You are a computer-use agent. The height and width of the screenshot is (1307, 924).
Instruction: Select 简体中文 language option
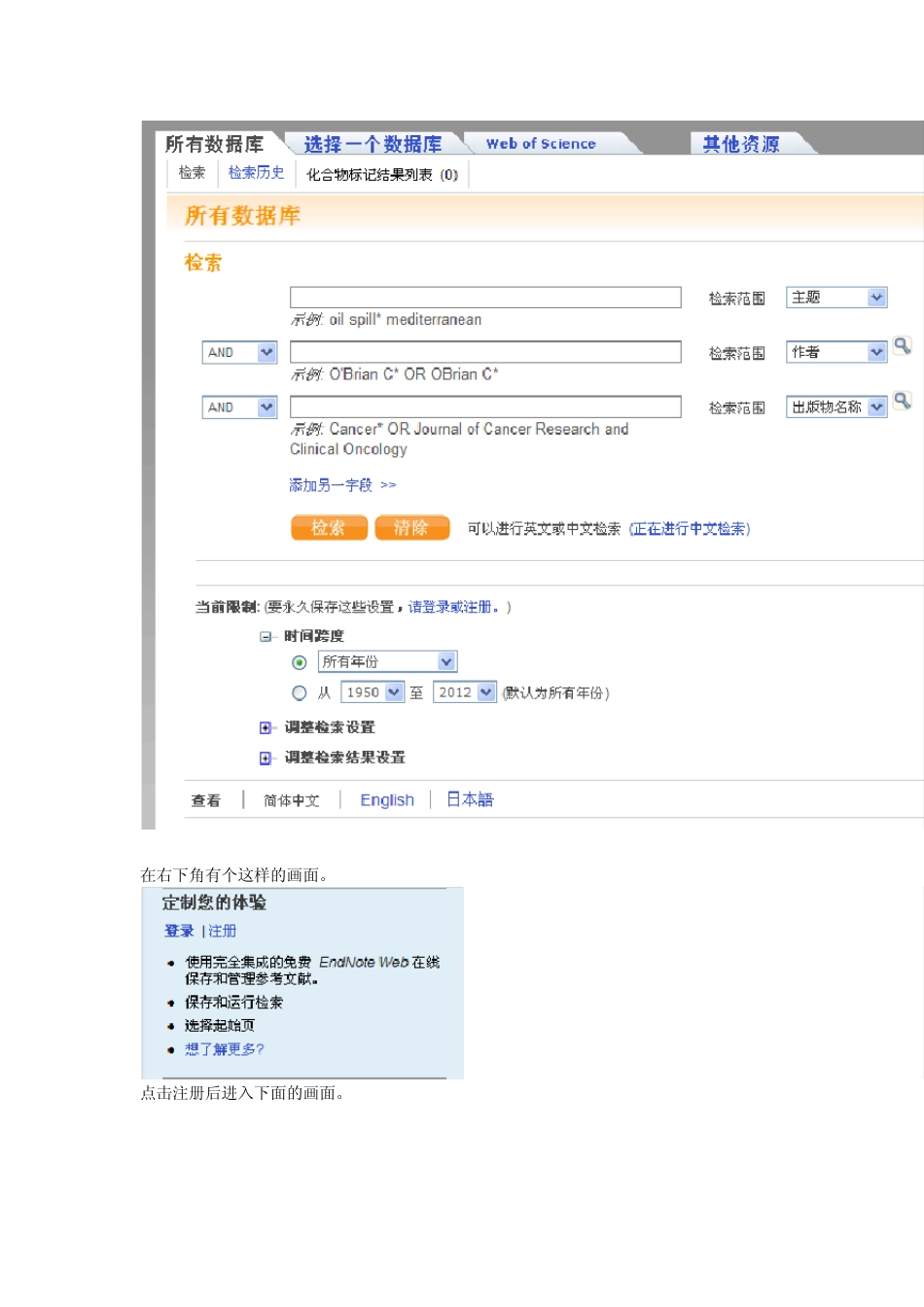[292, 800]
